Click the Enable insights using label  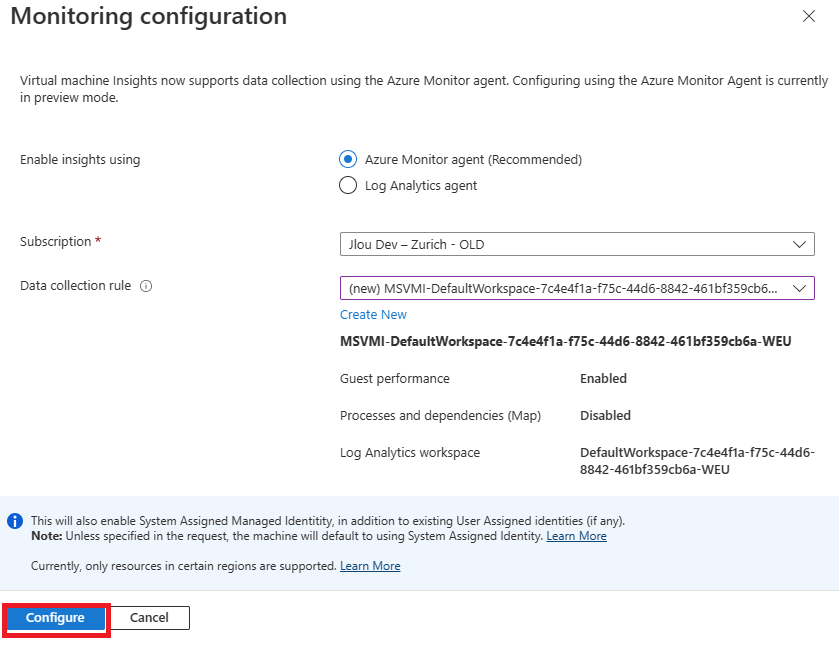[x=80, y=160]
